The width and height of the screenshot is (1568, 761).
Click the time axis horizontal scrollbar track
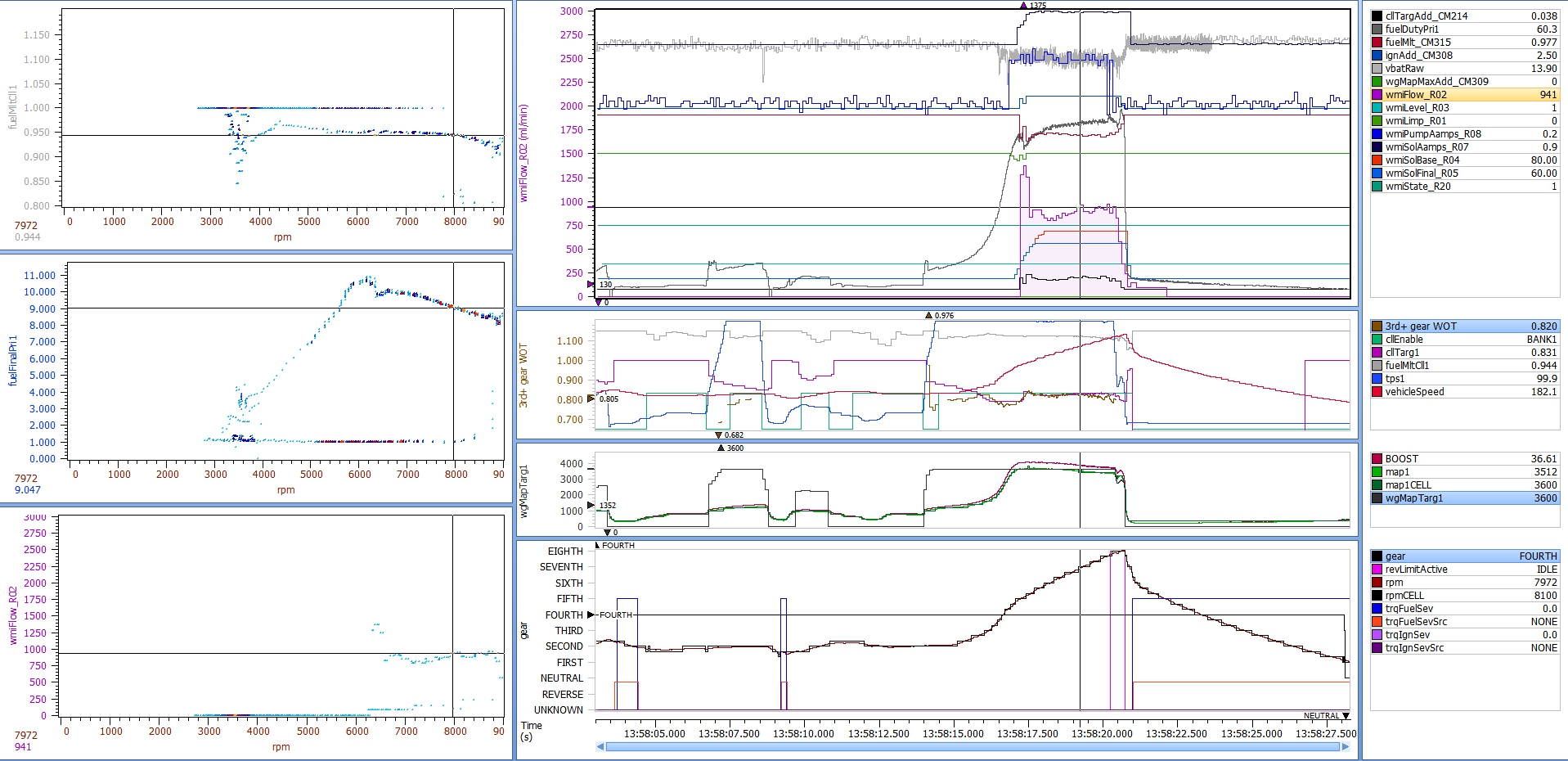tap(973, 746)
